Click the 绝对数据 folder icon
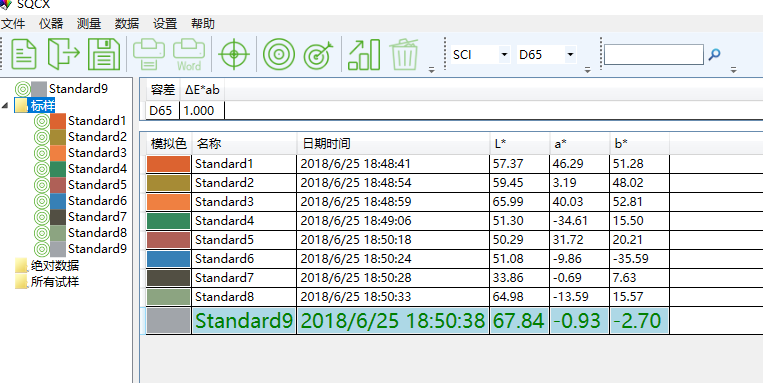763x383 pixels. pos(21,266)
